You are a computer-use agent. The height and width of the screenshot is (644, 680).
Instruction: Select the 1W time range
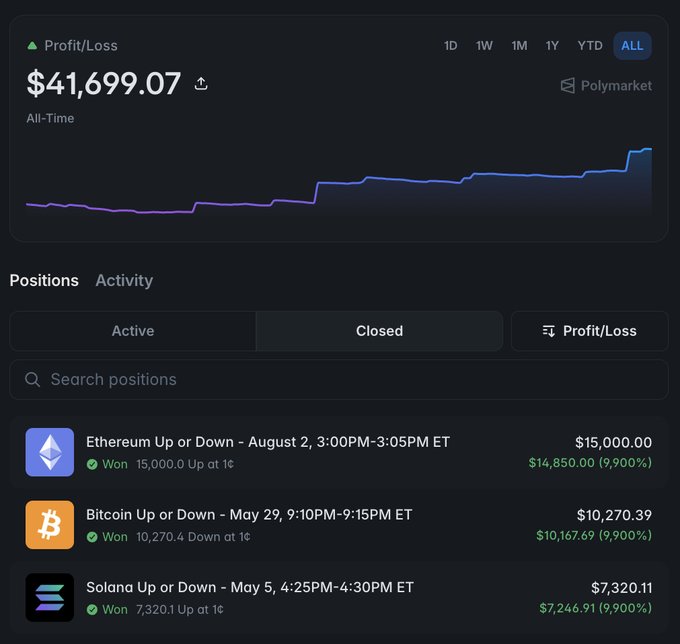[484, 46]
